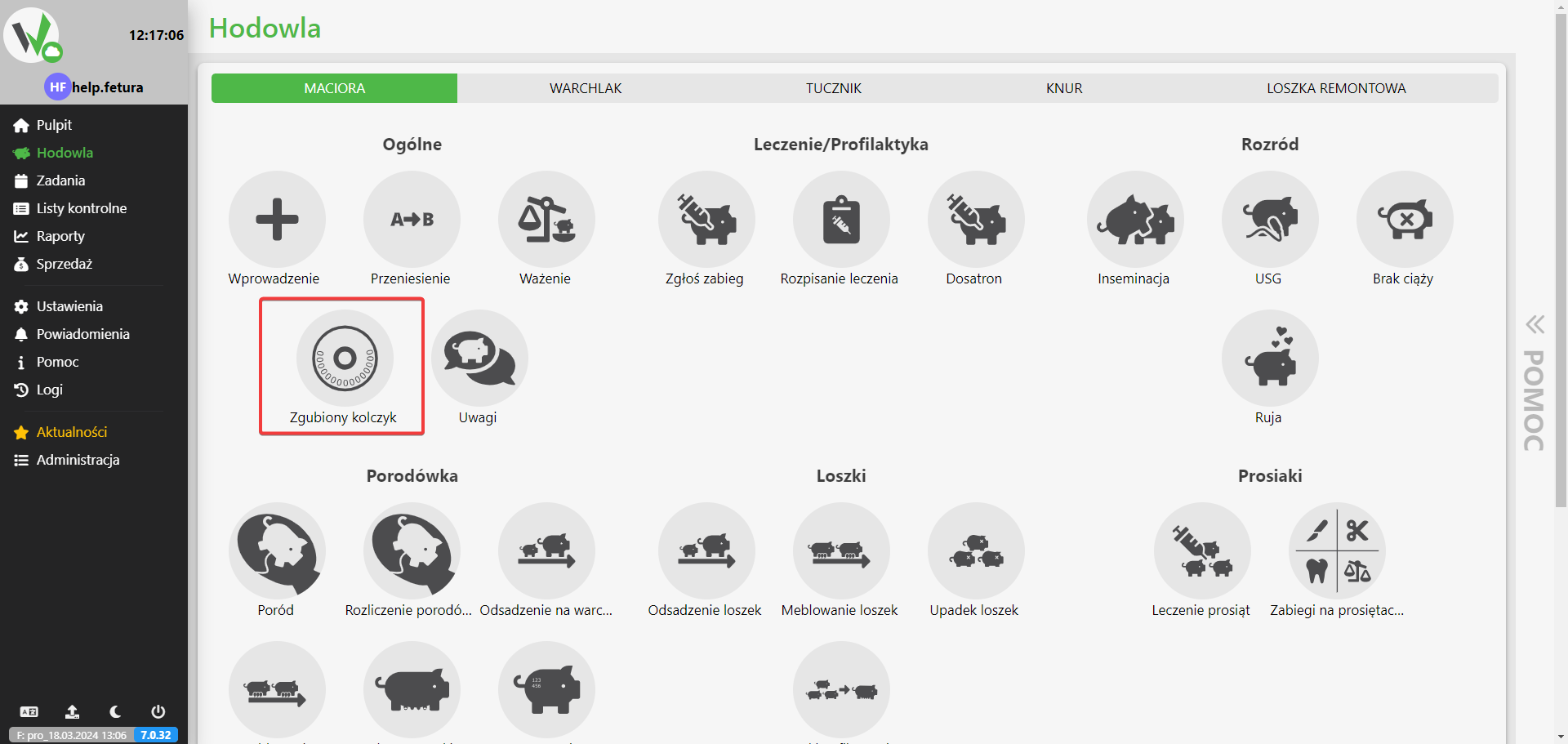Open Raporty in the sidebar menu

(x=60, y=236)
